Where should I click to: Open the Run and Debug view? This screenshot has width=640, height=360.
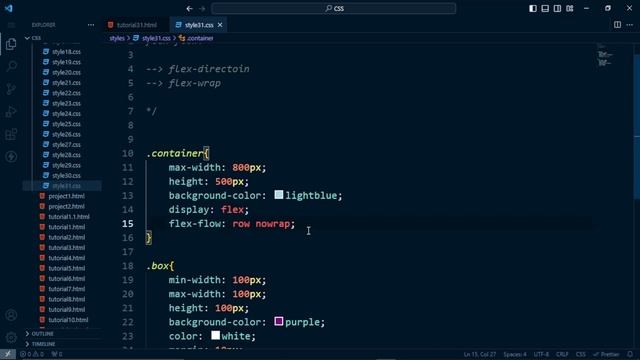click(11, 111)
